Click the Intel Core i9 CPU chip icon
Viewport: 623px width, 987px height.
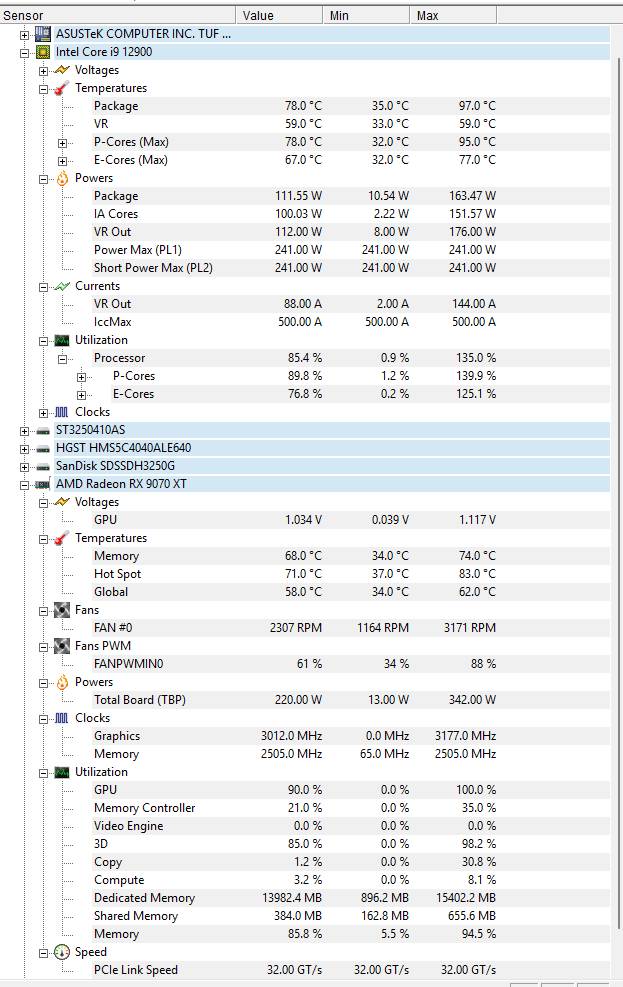[x=43, y=52]
